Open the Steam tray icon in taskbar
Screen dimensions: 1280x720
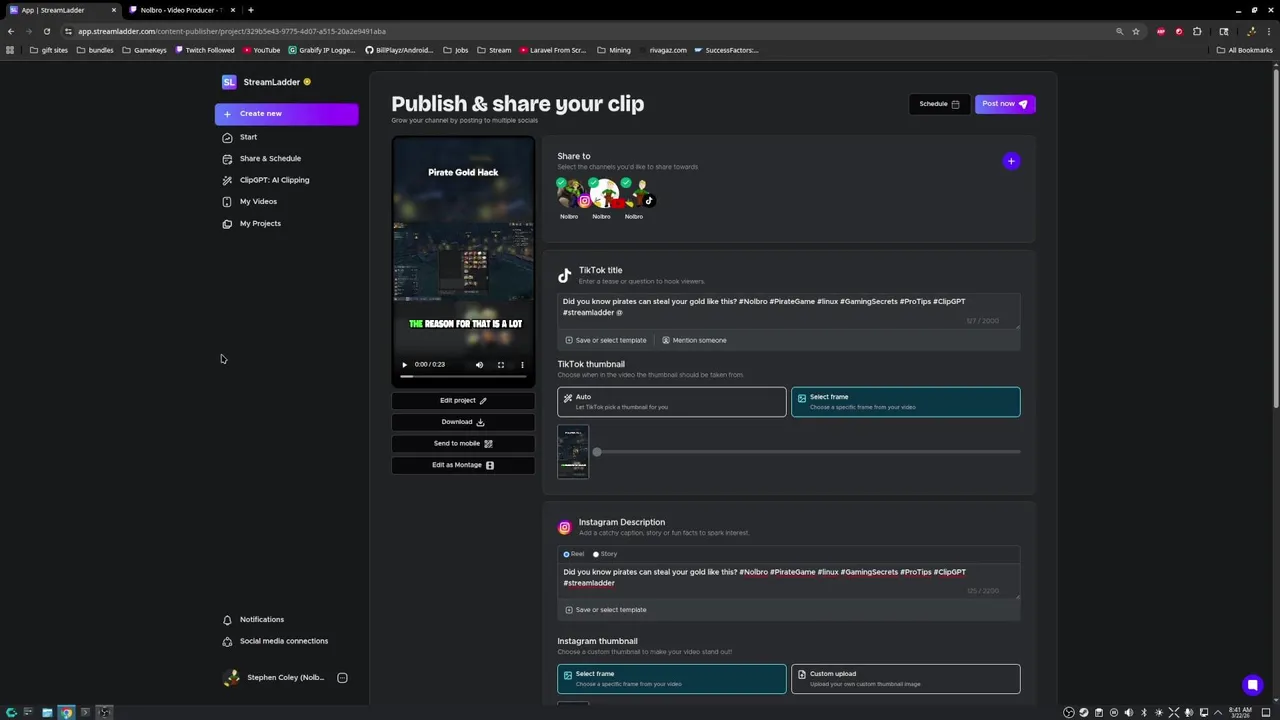[x=1083, y=713]
